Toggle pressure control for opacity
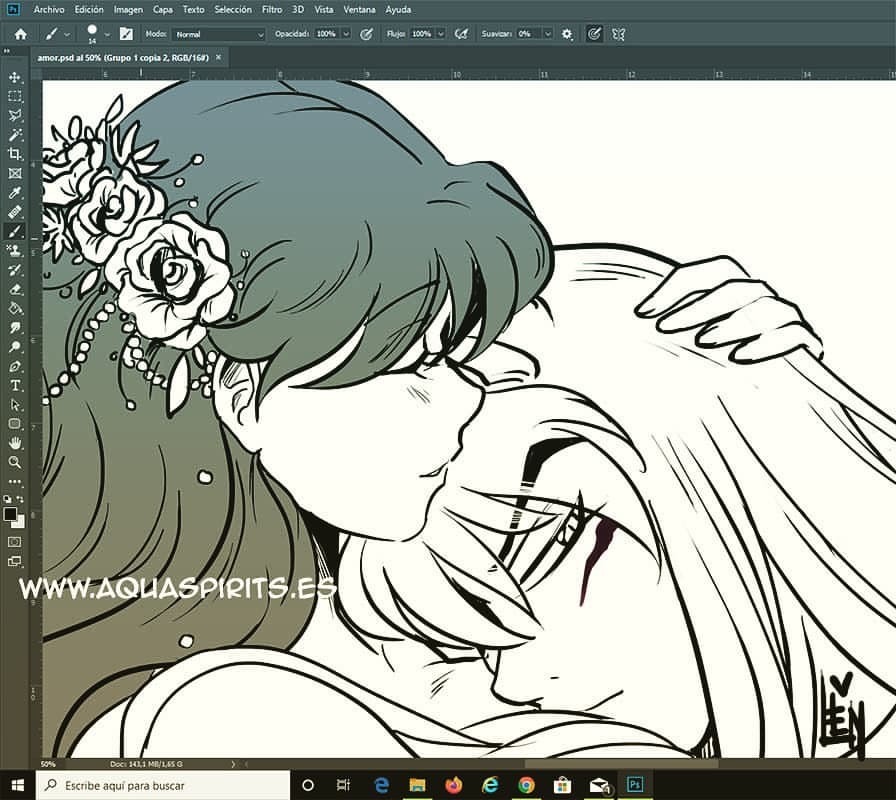The image size is (896, 800). tap(366, 34)
